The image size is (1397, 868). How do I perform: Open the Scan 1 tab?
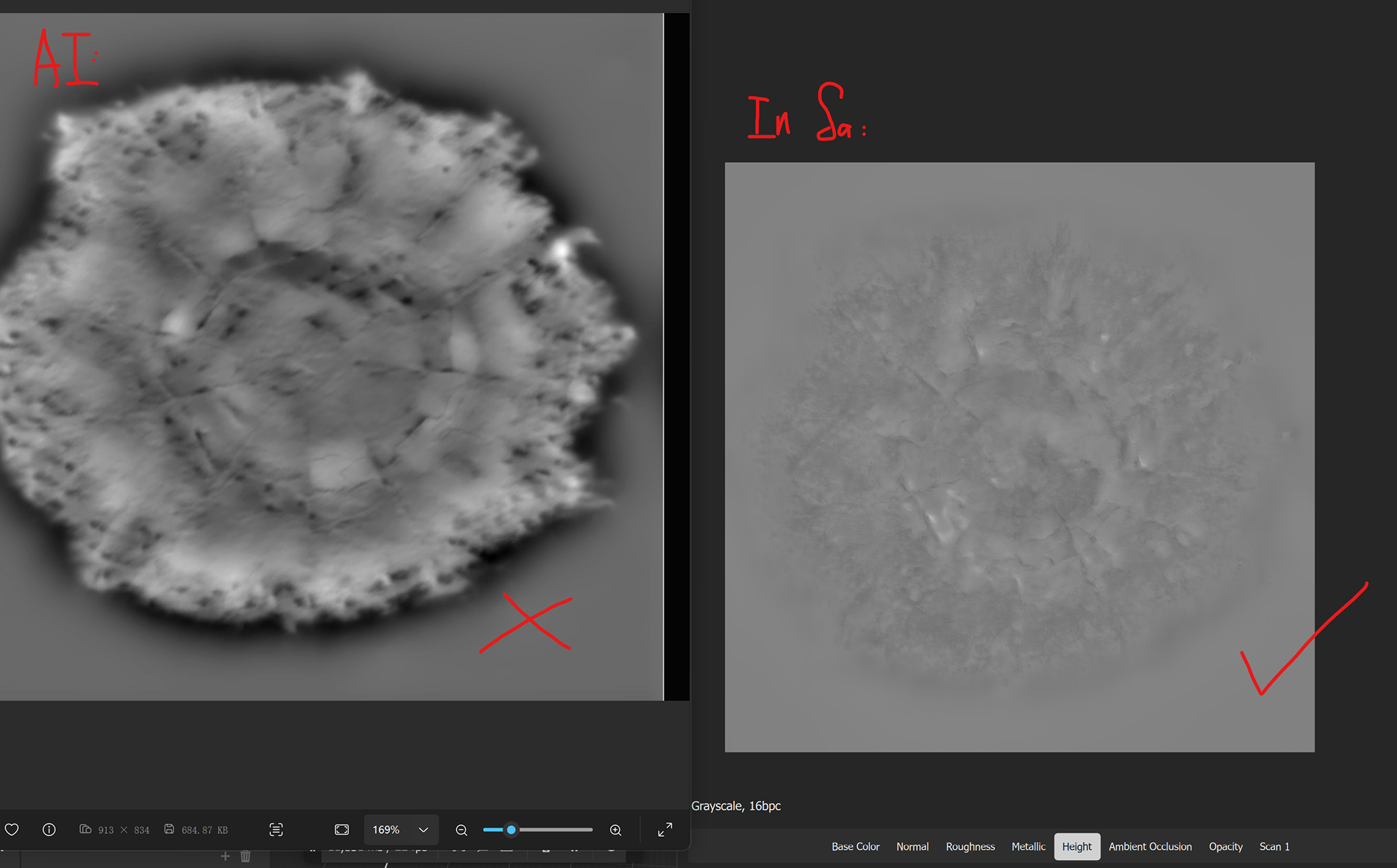tap(1274, 846)
